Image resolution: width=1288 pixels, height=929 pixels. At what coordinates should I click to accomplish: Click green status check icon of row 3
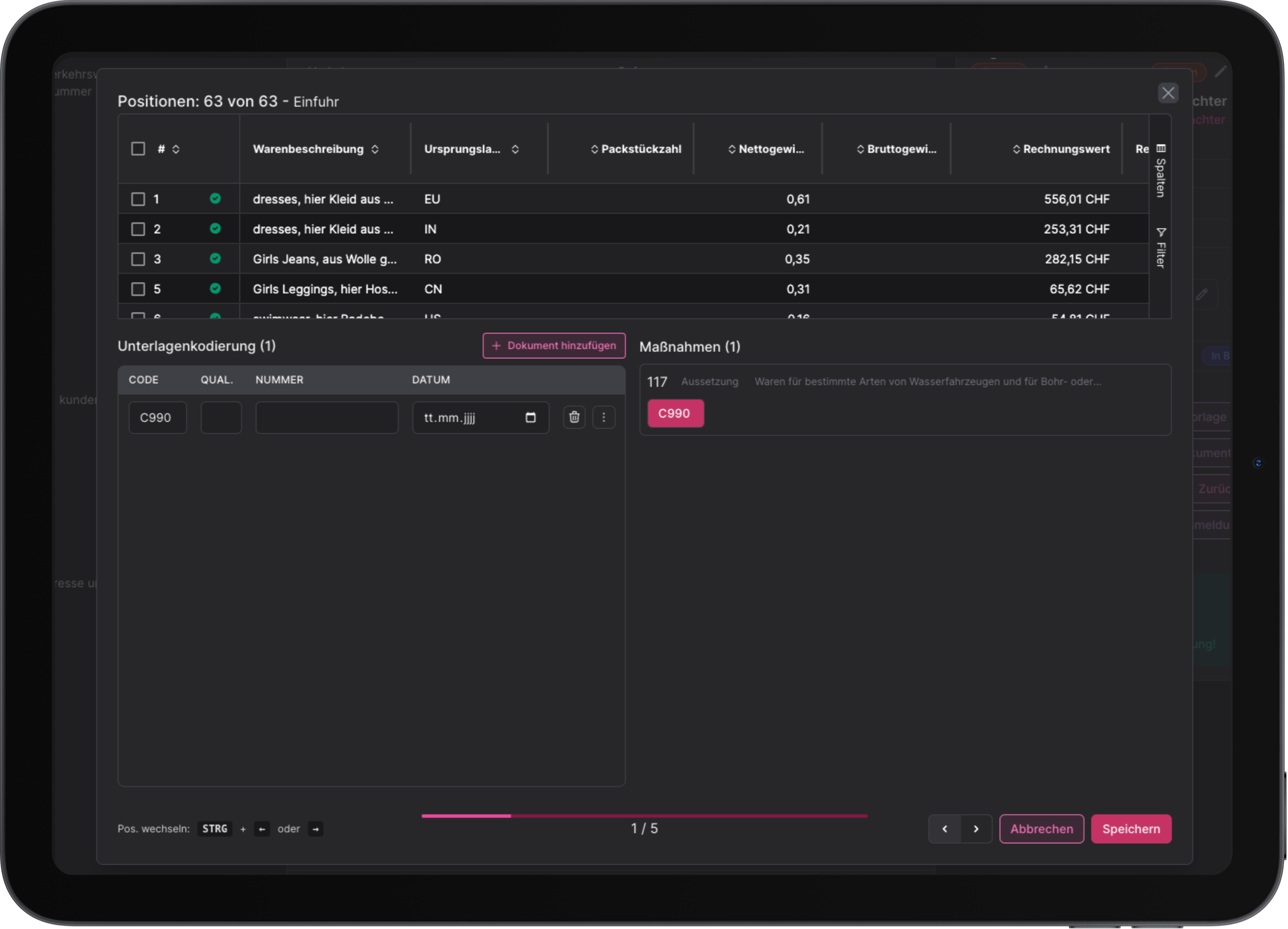[215, 259]
